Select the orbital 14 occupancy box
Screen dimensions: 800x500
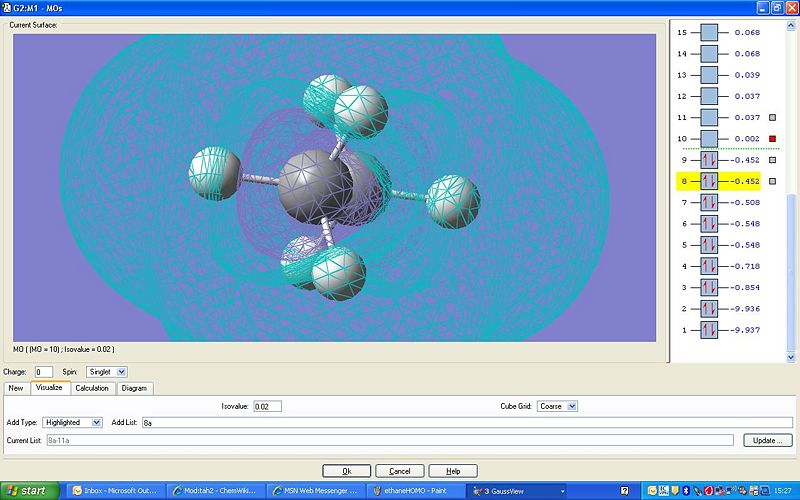click(709, 54)
